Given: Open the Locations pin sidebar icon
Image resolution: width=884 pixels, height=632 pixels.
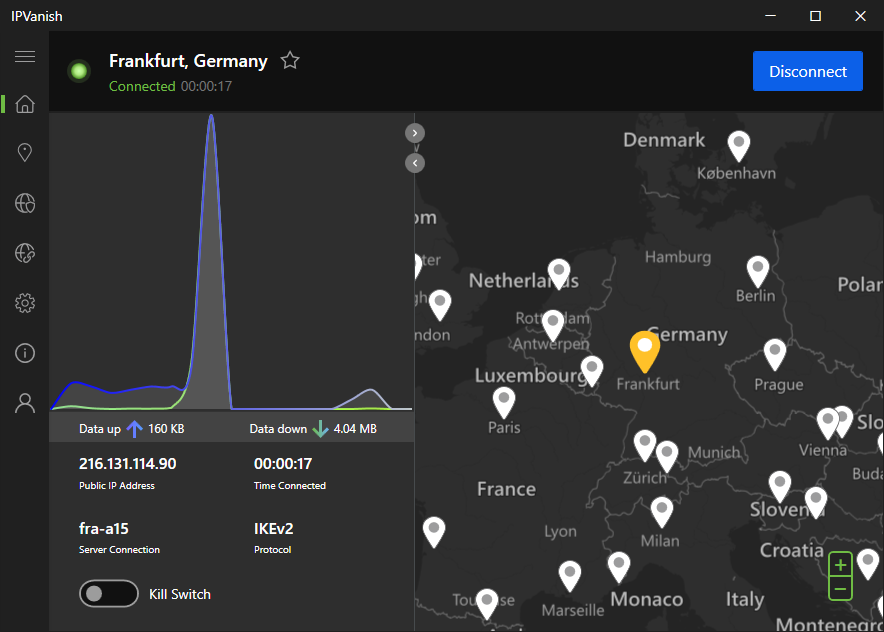Looking at the screenshot, I should click(25, 152).
